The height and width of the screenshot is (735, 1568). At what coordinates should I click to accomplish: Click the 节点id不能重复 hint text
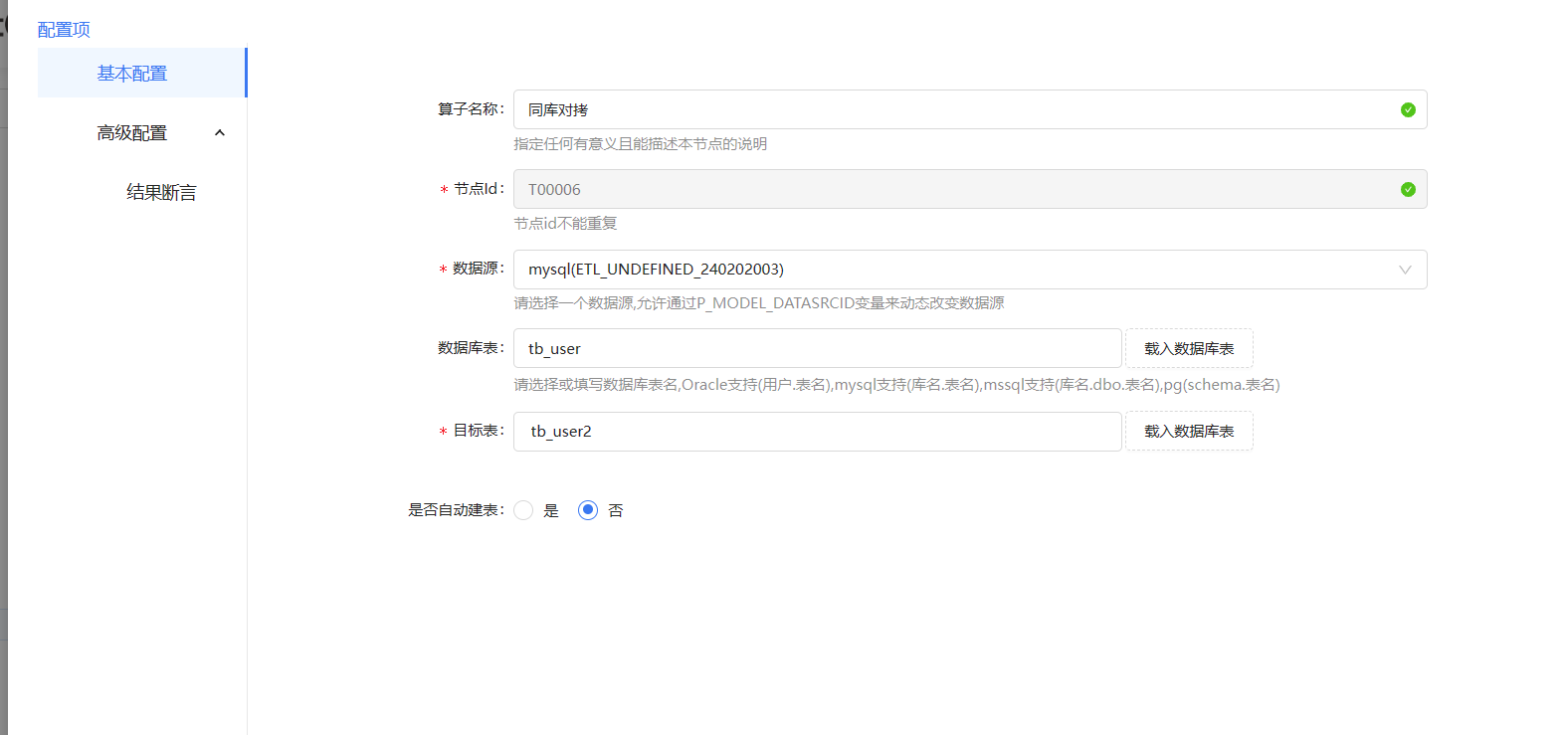click(565, 224)
